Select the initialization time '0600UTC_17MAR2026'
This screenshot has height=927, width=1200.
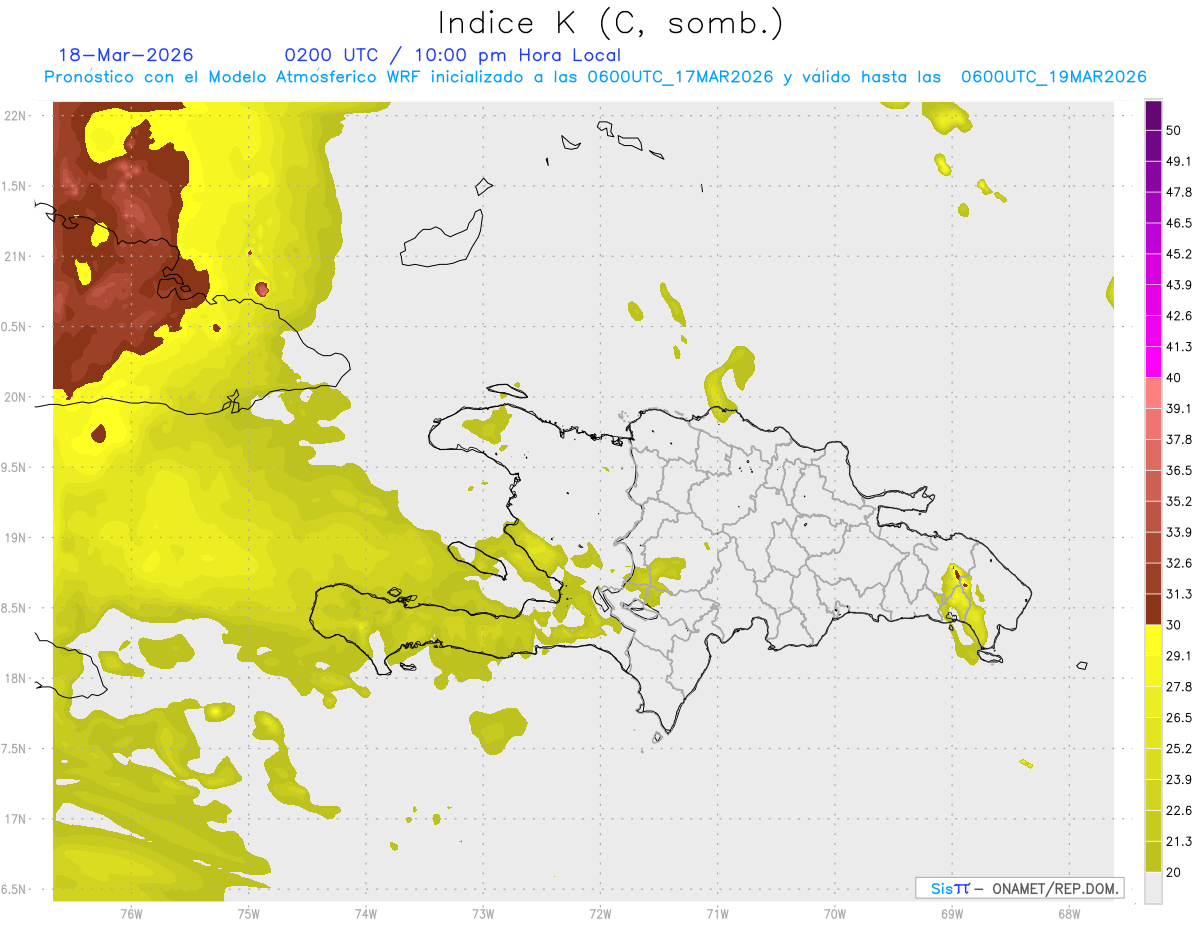pos(680,77)
